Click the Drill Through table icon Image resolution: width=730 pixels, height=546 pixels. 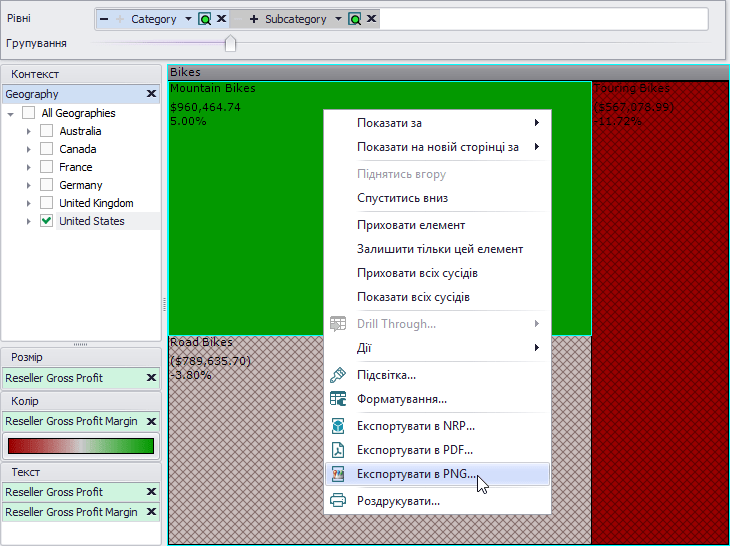pyautogui.click(x=338, y=324)
